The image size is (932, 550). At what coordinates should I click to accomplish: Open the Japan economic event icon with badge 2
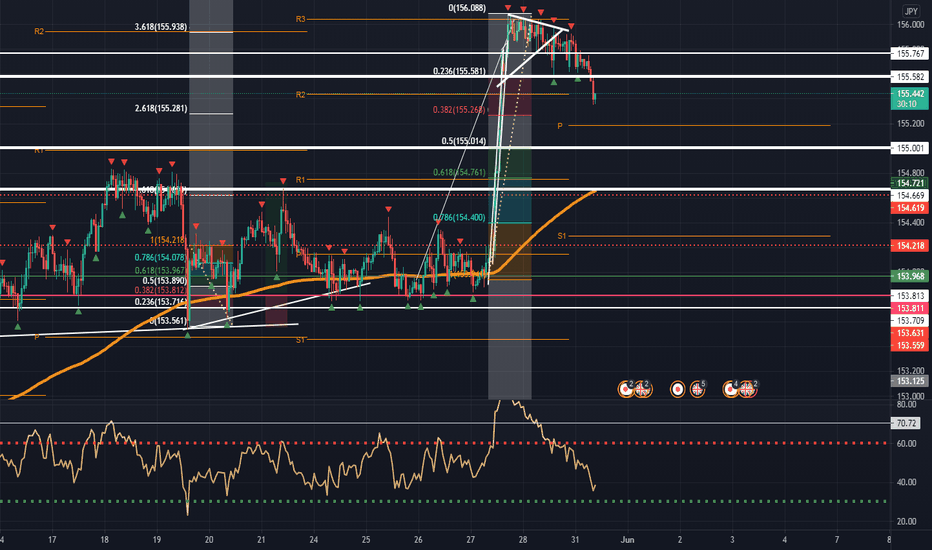(x=625, y=389)
